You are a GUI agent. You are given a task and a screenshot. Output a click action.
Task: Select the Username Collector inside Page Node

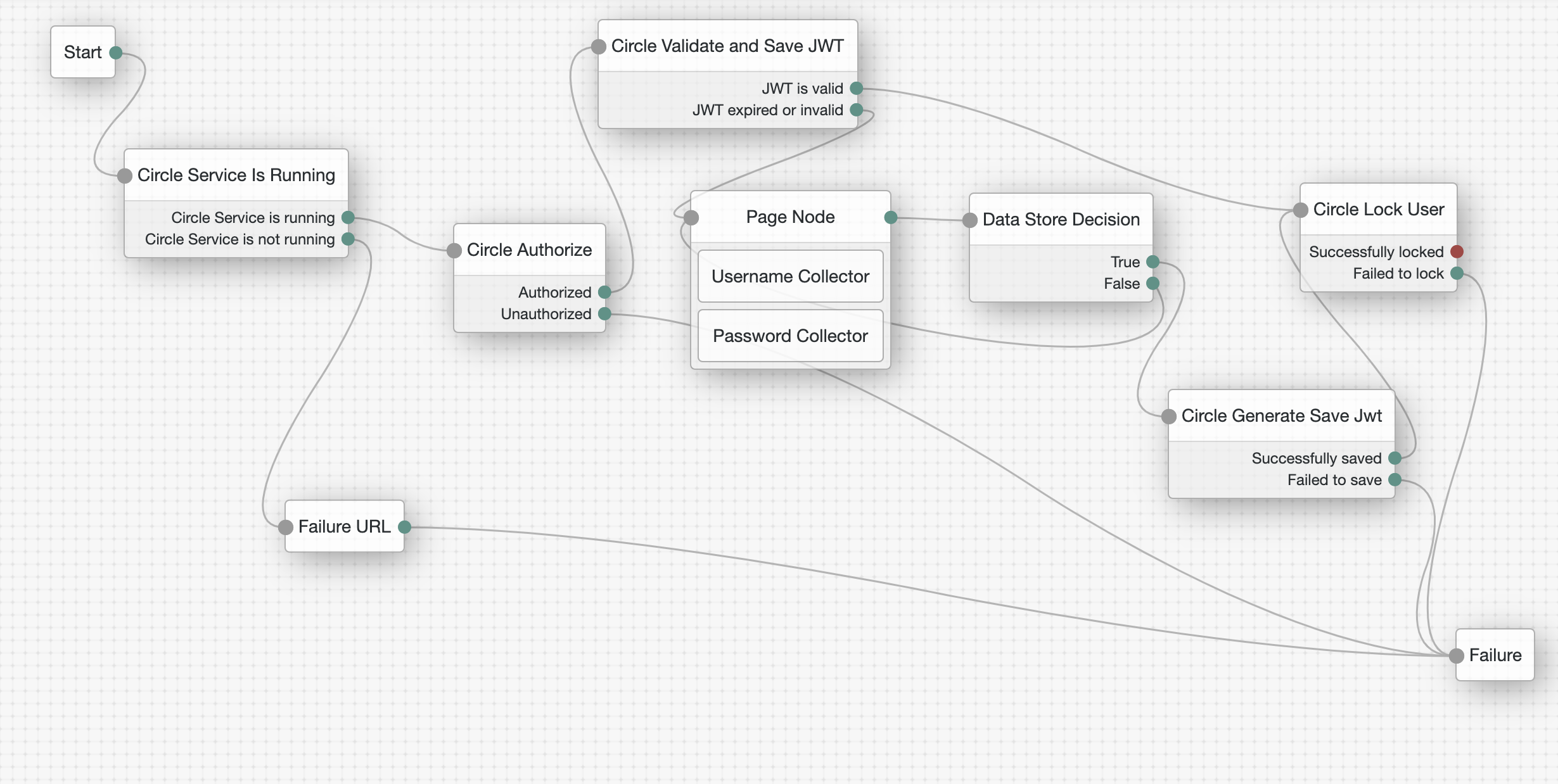pyautogui.click(x=790, y=276)
